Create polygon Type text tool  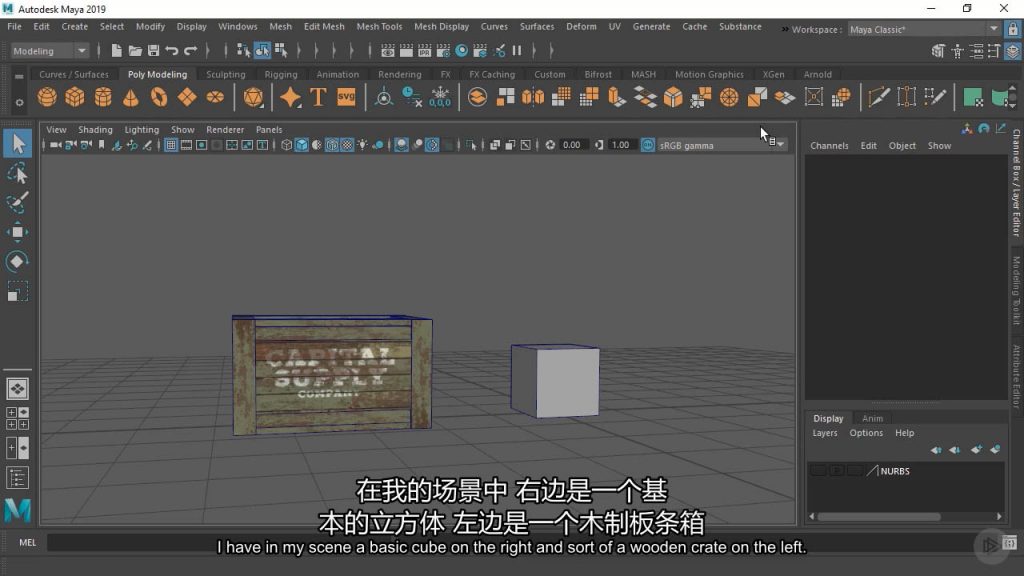[x=318, y=97]
